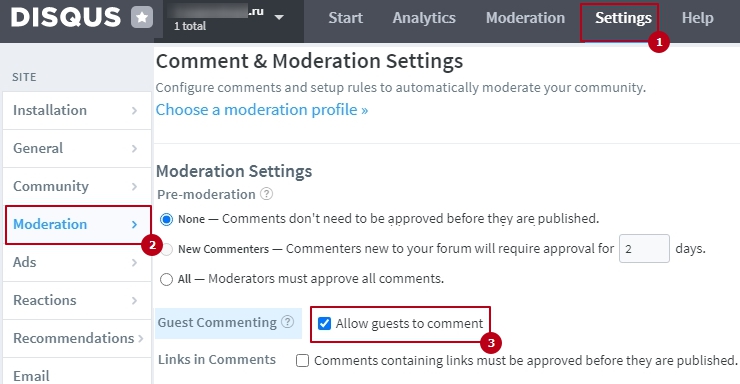Image resolution: width=740 pixels, height=384 pixels.
Task: Uncheck Allow guests to comment
Action: pos(324,324)
